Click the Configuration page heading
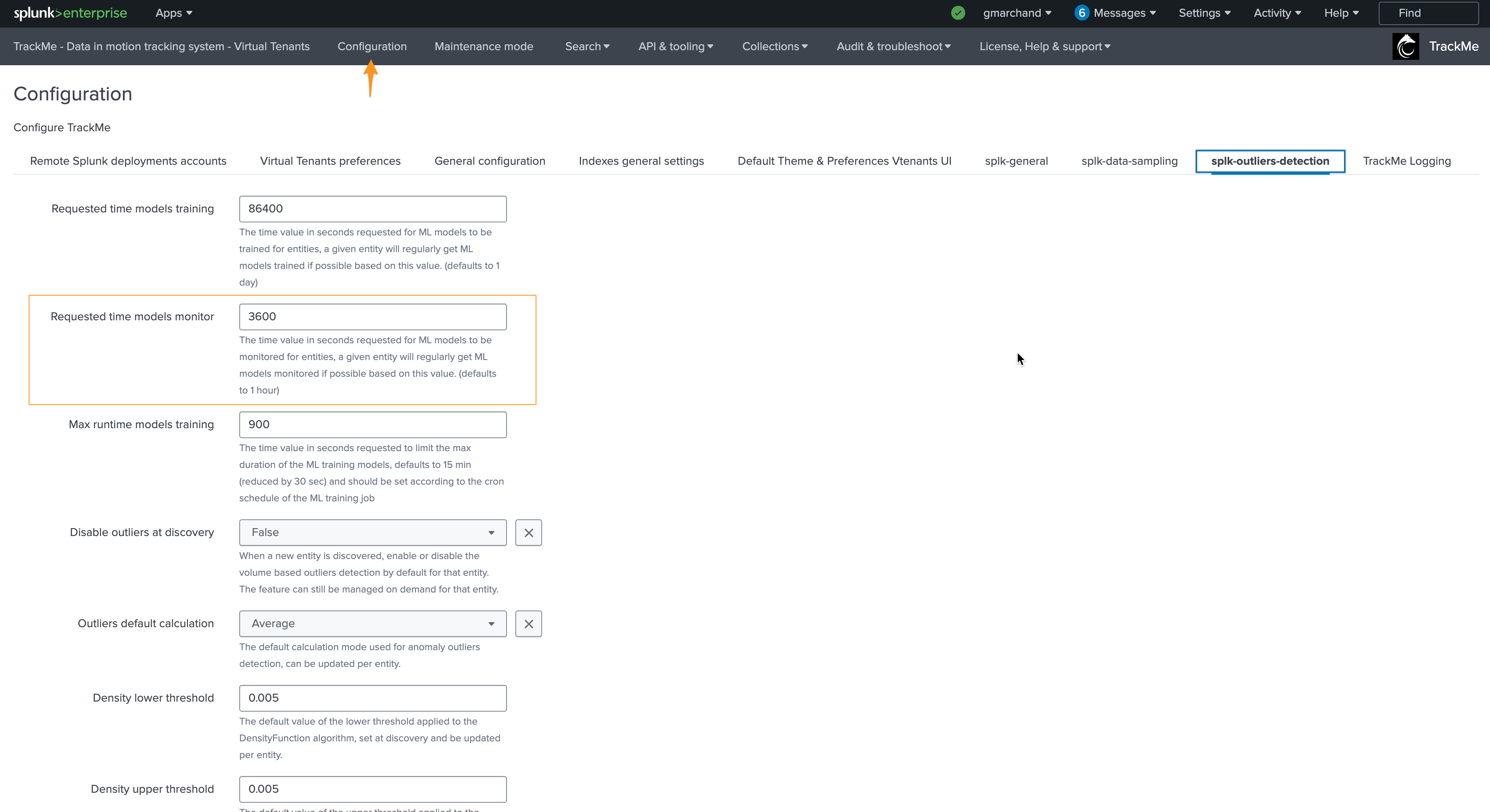Viewport: 1490px width, 812px height. (x=73, y=94)
